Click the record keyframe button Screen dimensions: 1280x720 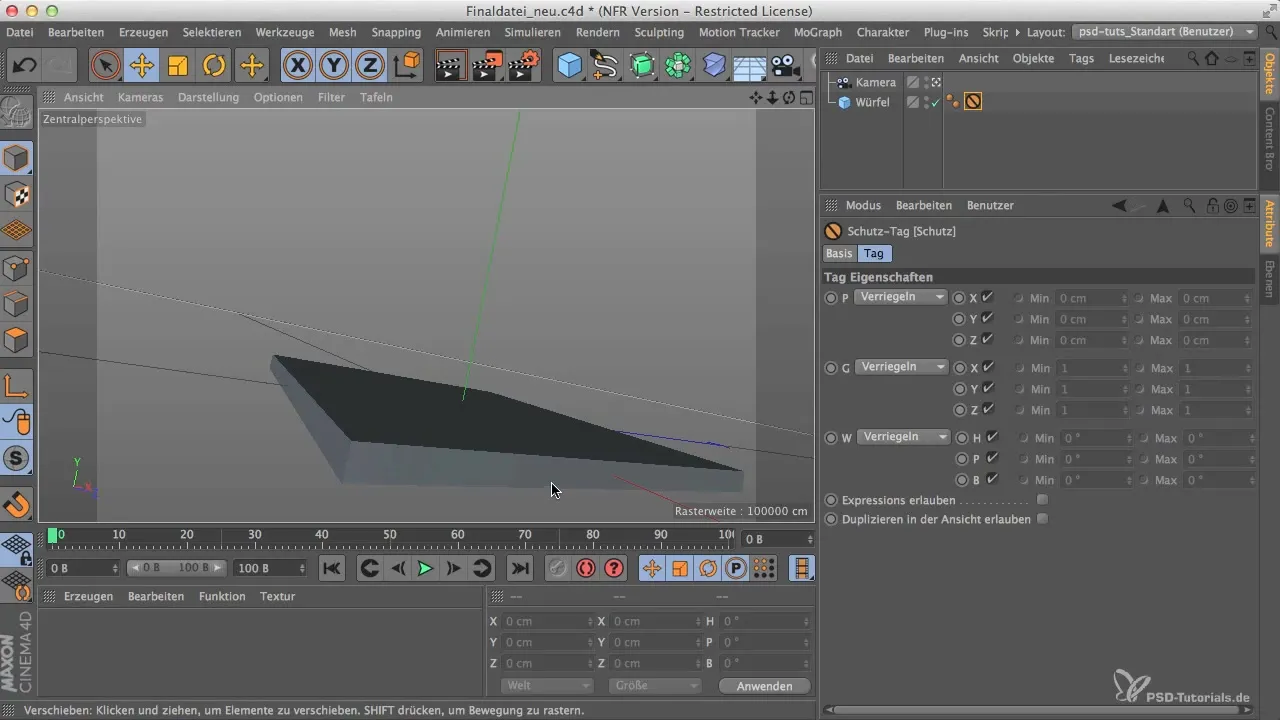click(x=557, y=568)
